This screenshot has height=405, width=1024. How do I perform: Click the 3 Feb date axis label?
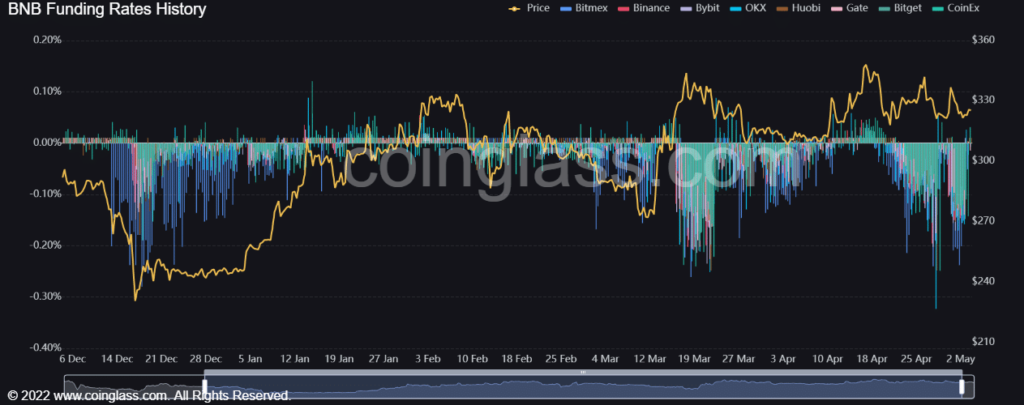428,357
